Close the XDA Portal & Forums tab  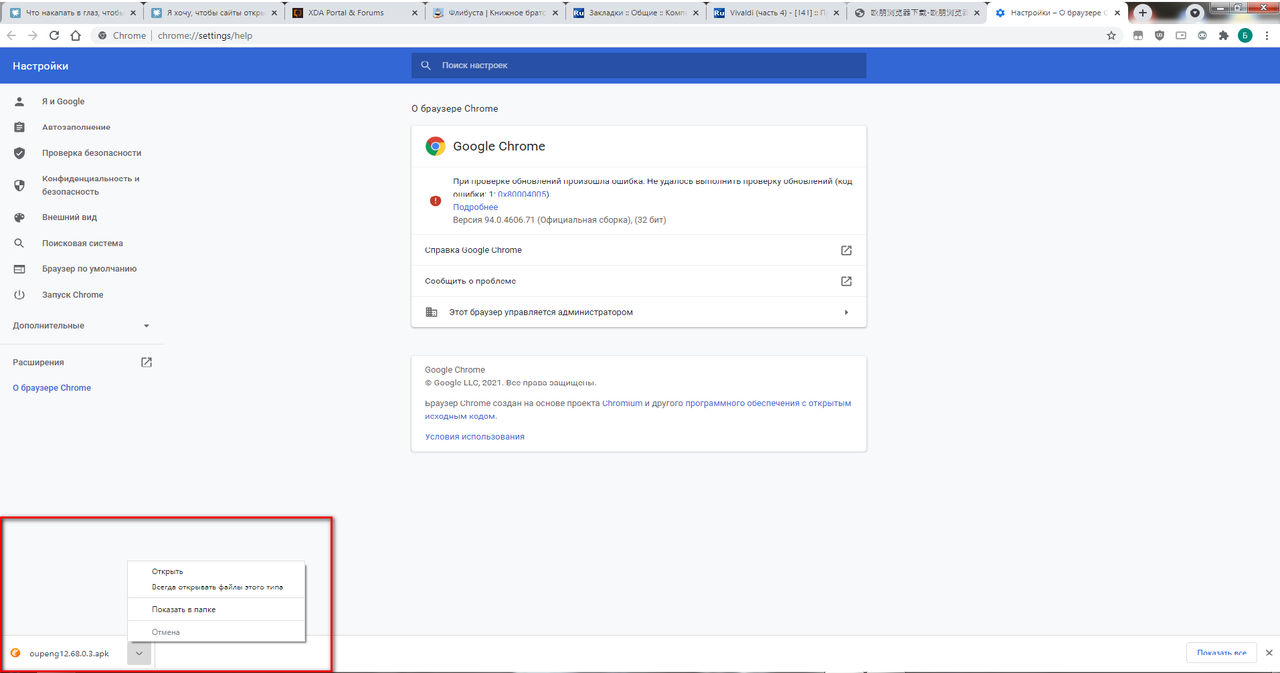414,13
